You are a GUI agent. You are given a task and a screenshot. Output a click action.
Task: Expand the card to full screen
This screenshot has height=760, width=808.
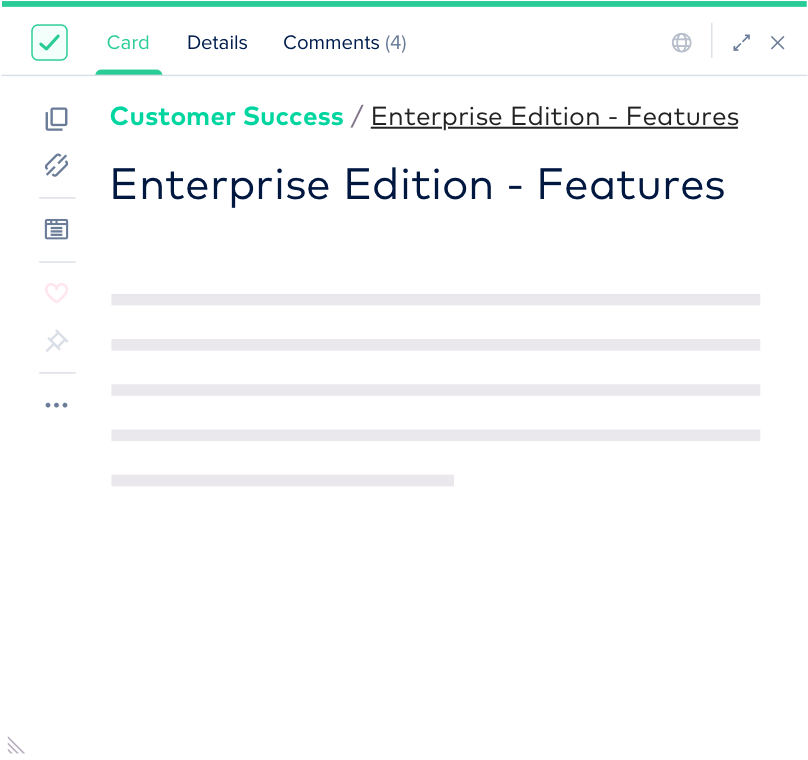point(741,43)
